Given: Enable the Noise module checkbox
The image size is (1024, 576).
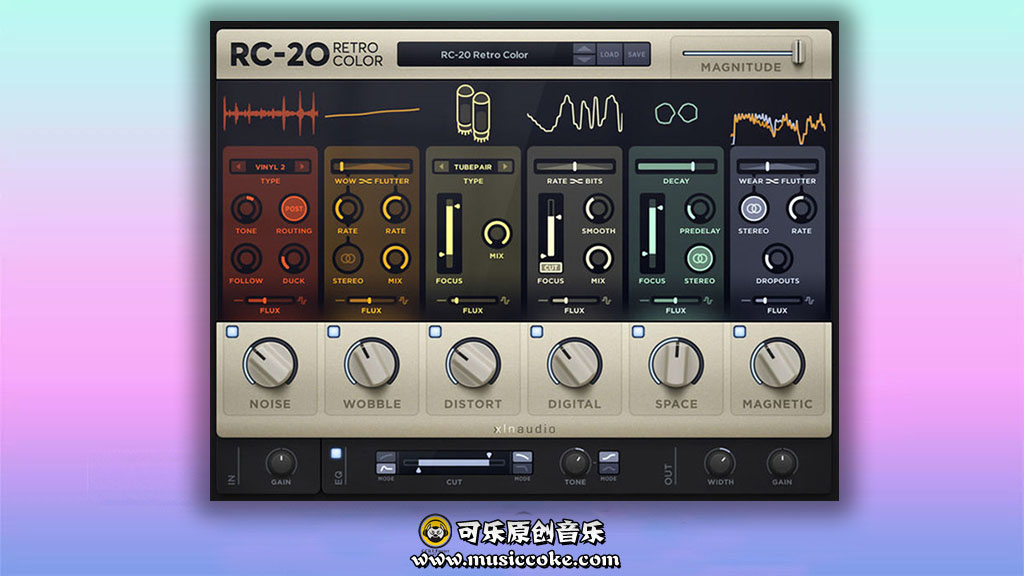Looking at the screenshot, I should [232, 332].
